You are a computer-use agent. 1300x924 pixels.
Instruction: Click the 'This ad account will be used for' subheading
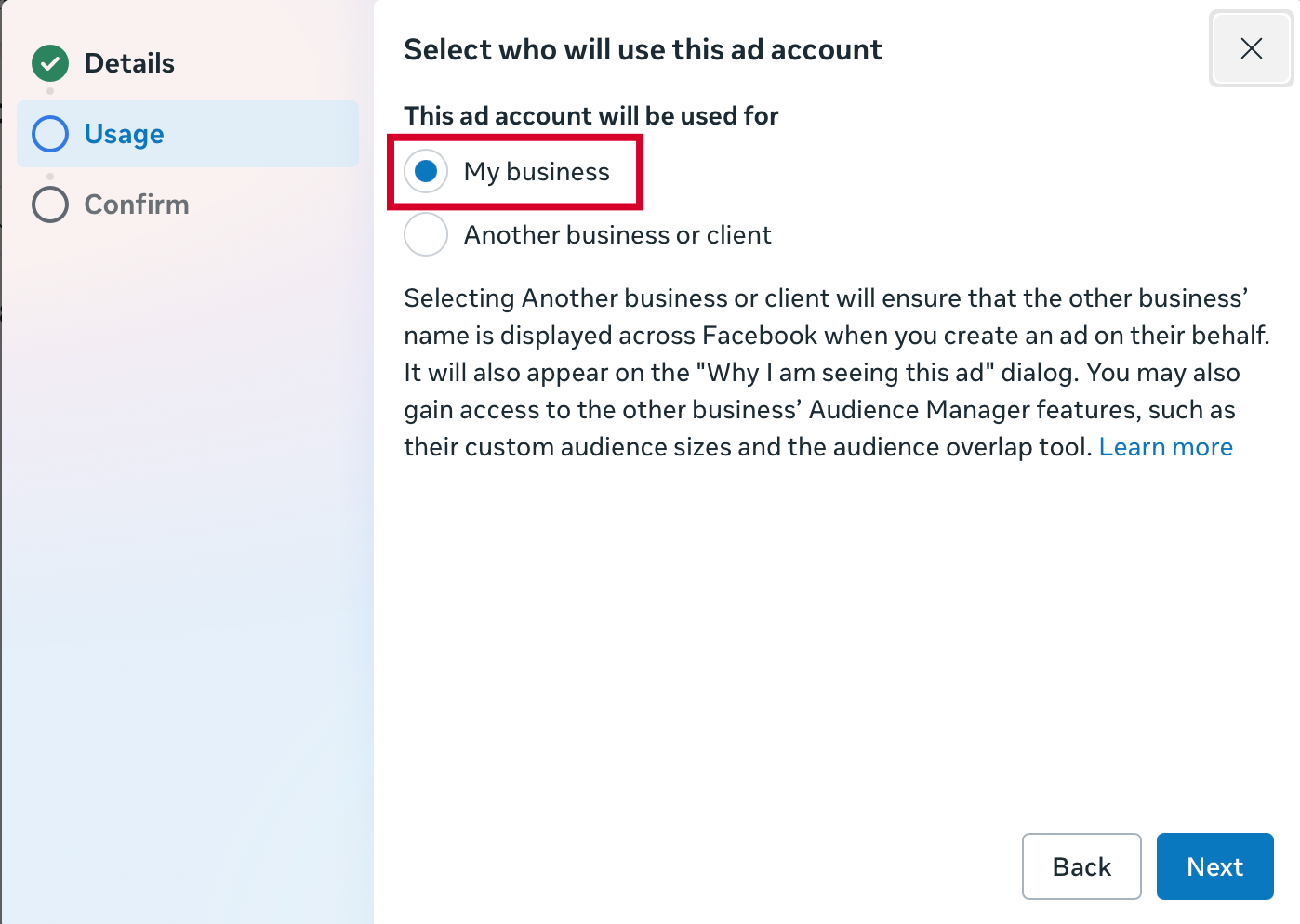(590, 116)
